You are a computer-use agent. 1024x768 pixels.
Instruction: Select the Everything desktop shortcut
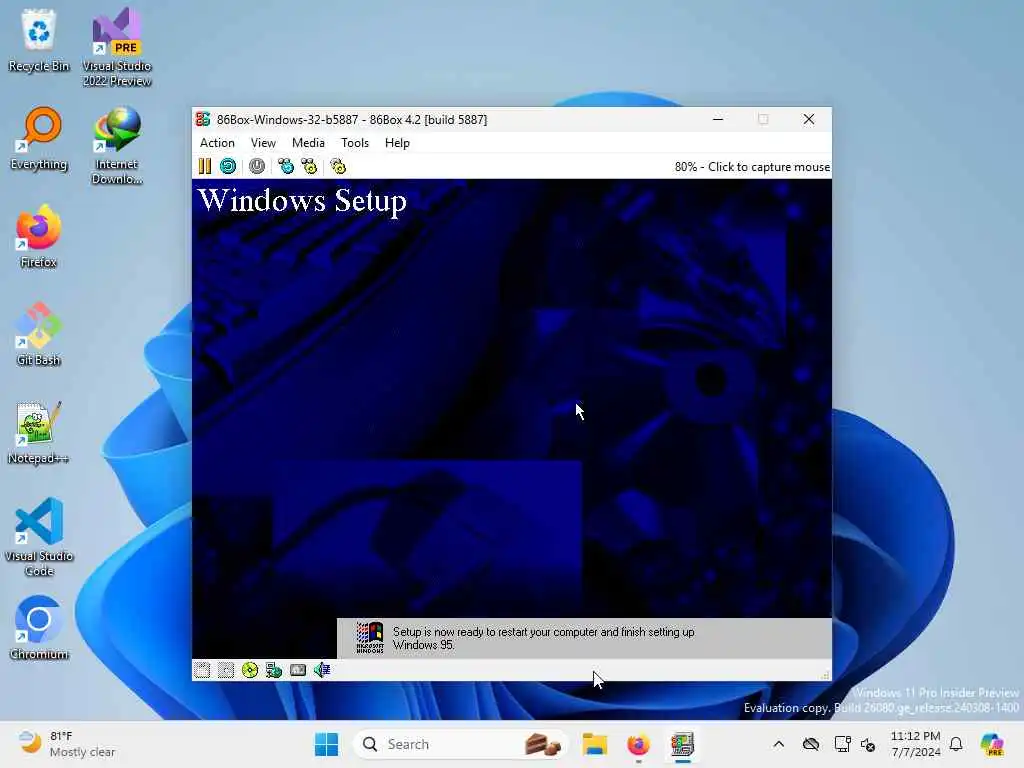click(39, 139)
